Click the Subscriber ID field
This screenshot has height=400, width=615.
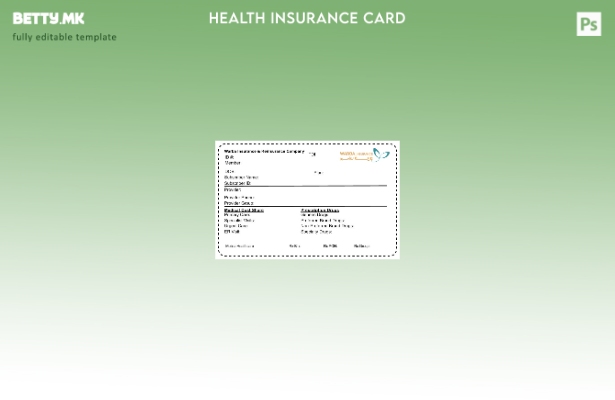coord(237,183)
